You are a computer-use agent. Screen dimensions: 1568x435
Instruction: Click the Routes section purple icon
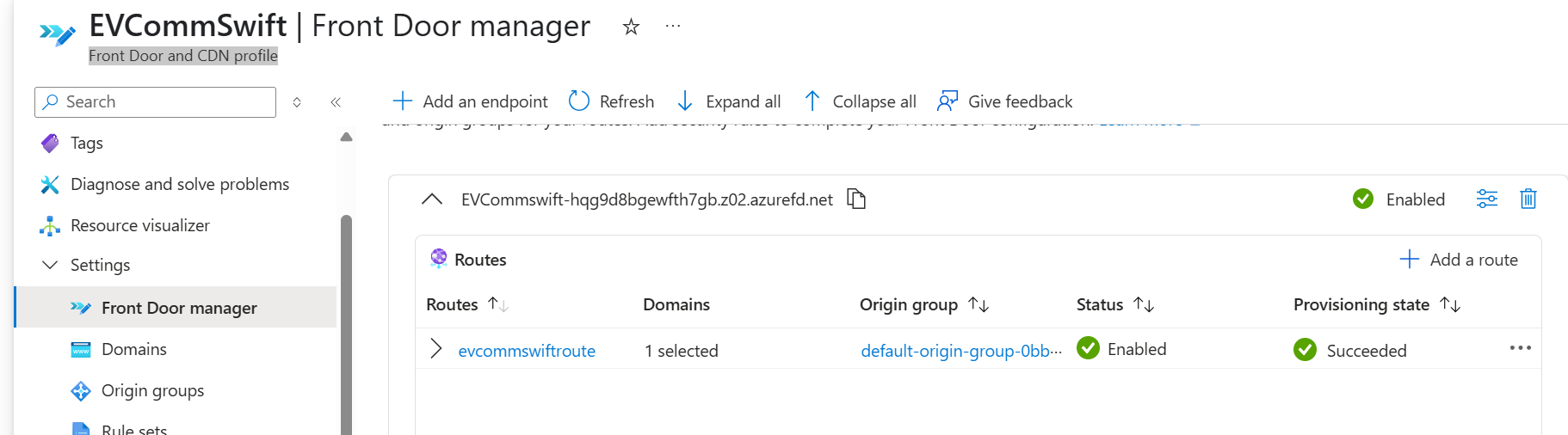click(x=439, y=258)
